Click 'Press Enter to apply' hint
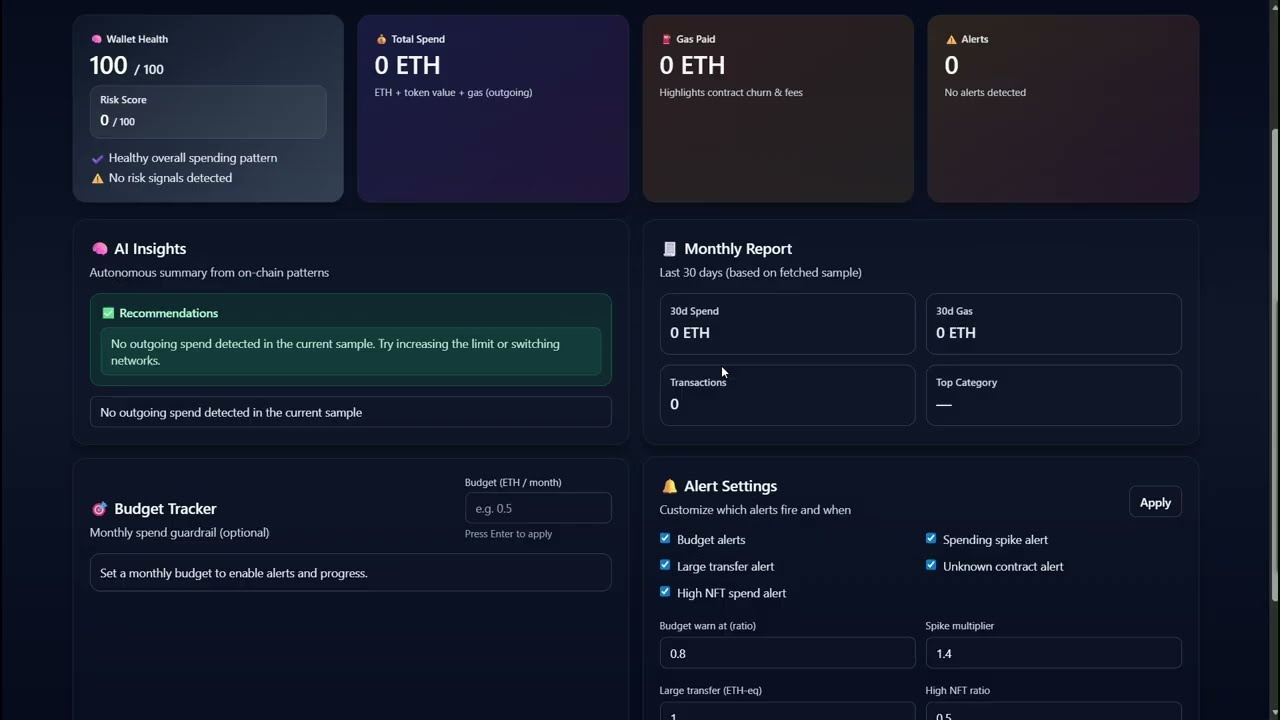 [508, 534]
